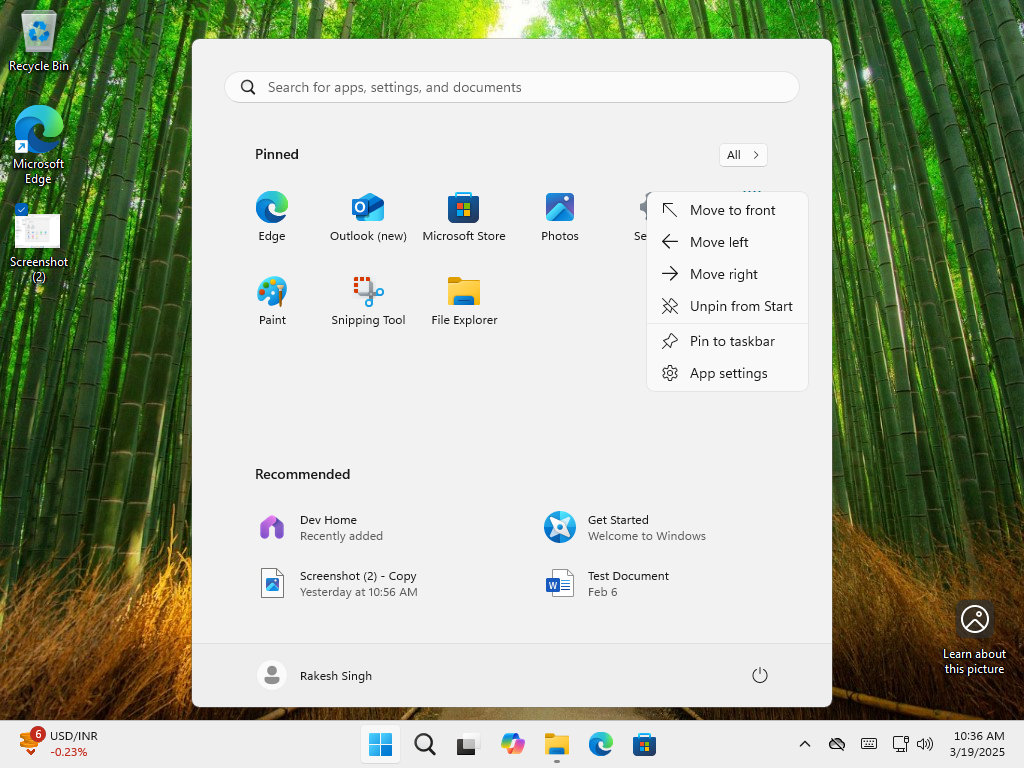Open Task View from the taskbar
1024x768 pixels.
[468, 744]
